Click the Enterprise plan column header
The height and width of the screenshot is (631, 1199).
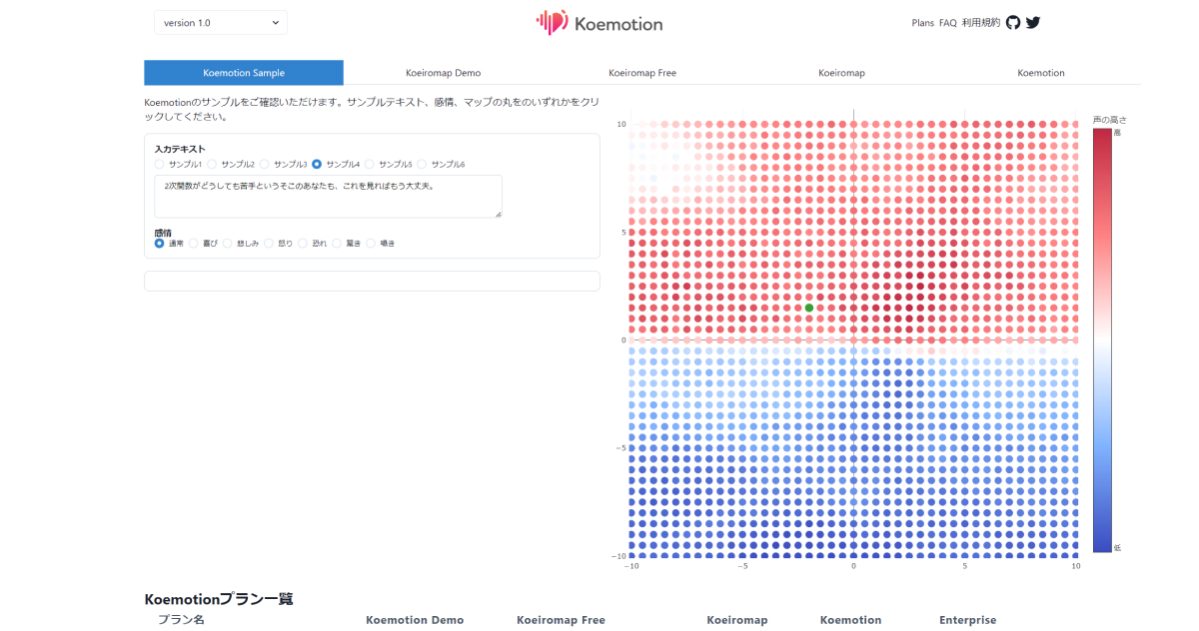pos(967,620)
